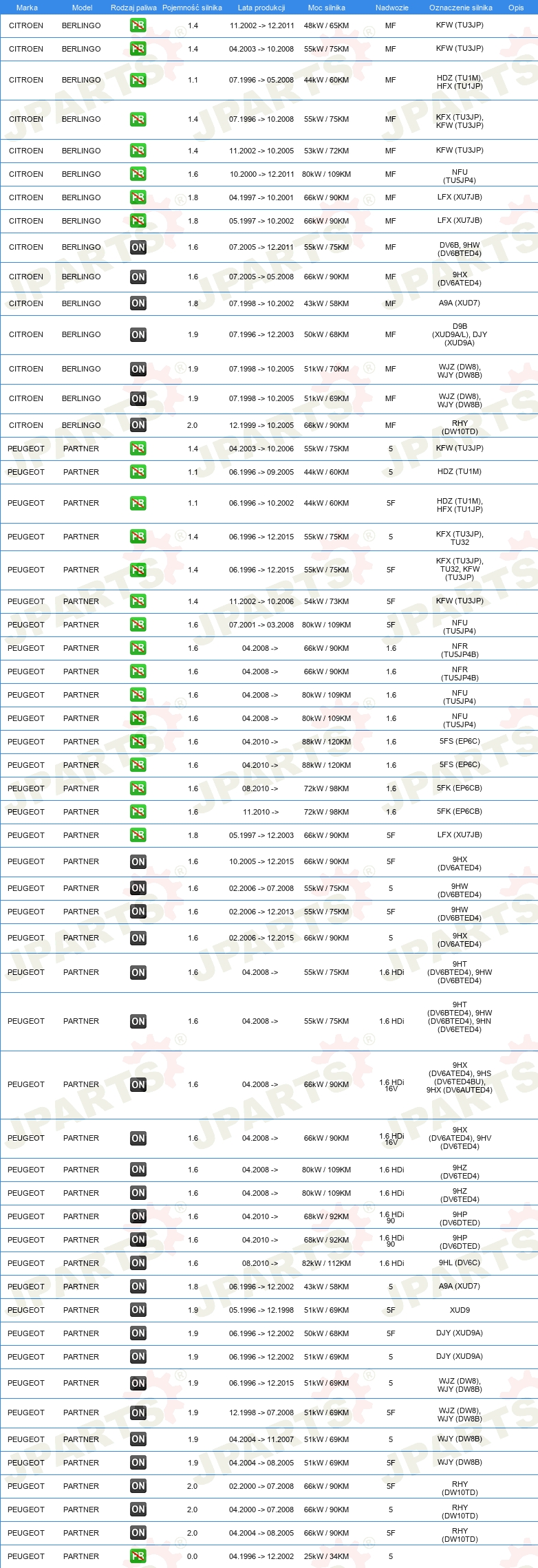Click ON icon in Partner 10.2005 -> 12.2015 row
538x1568 pixels.
tap(138, 861)
